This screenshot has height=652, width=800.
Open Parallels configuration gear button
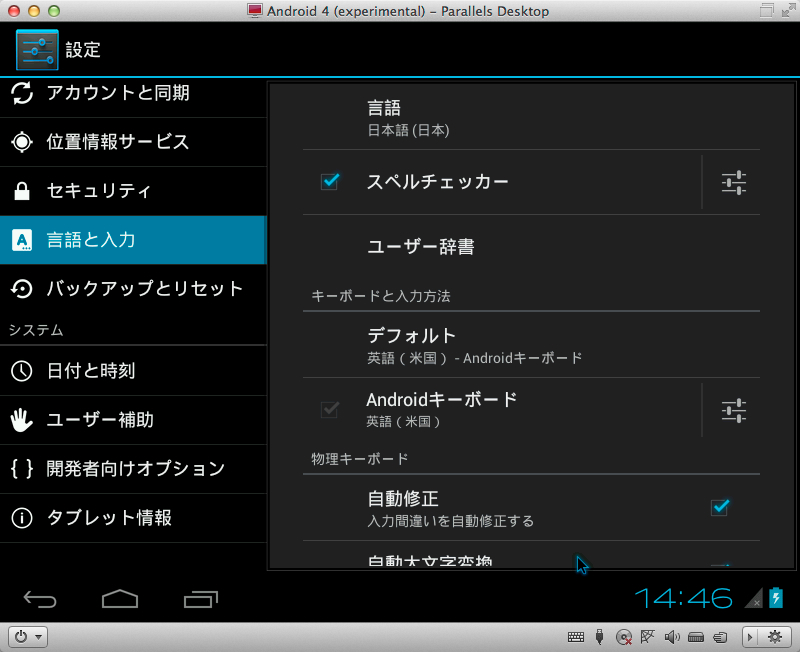click(x=775, y=637)
